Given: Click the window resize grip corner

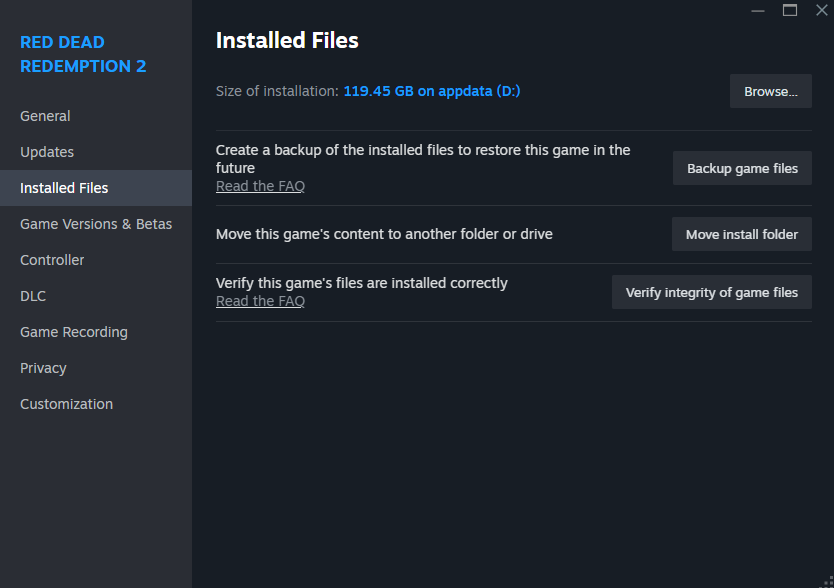Looking at the screenshot, I should [825, 580].
